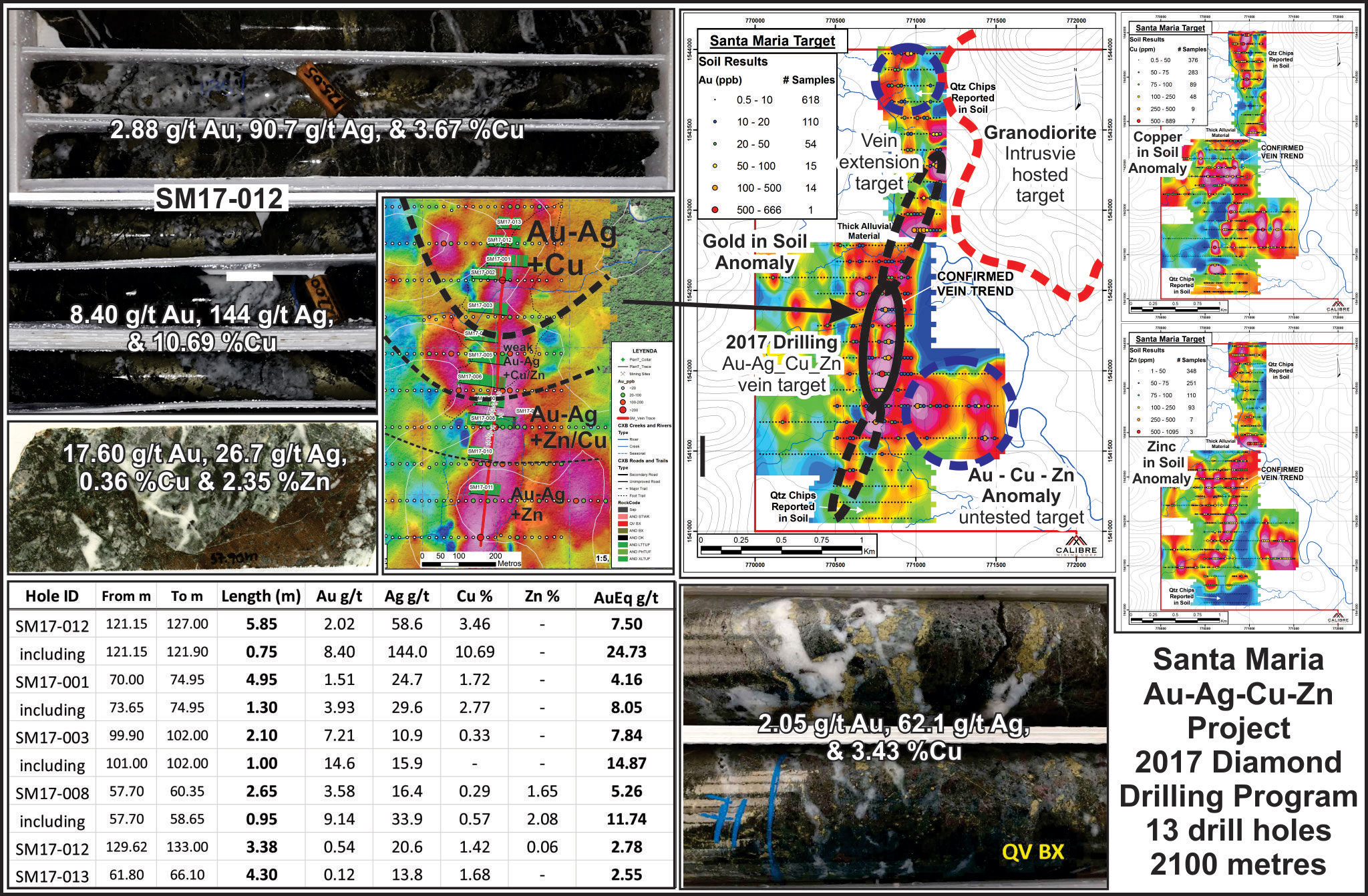Click the 618 sample count in gold legend

click(810, 99)
